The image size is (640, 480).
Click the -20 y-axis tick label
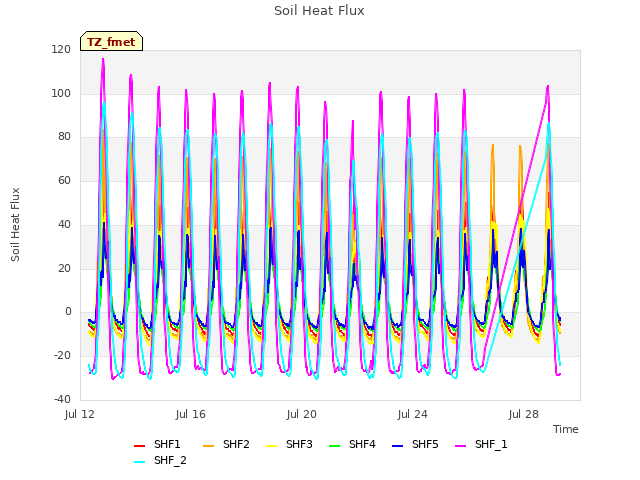pyautogui.click(x=62, y=356)
